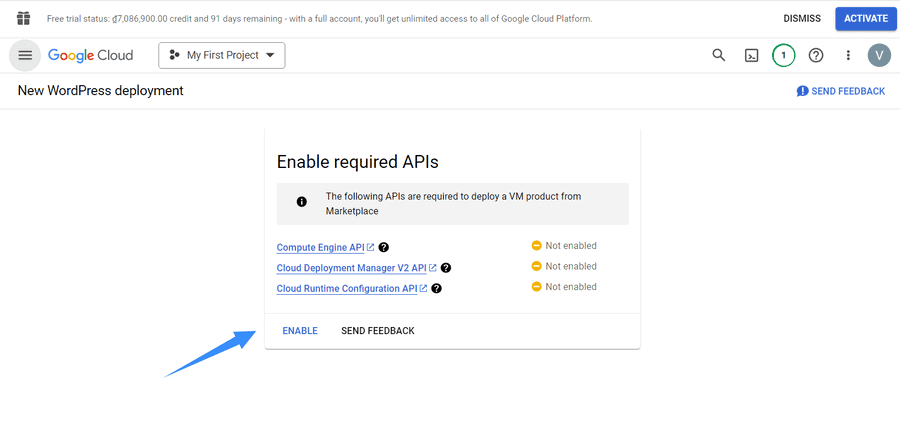This screenshot has width=900, height=421.
Task: Open the help question mark menu
Action: (816, 55)
